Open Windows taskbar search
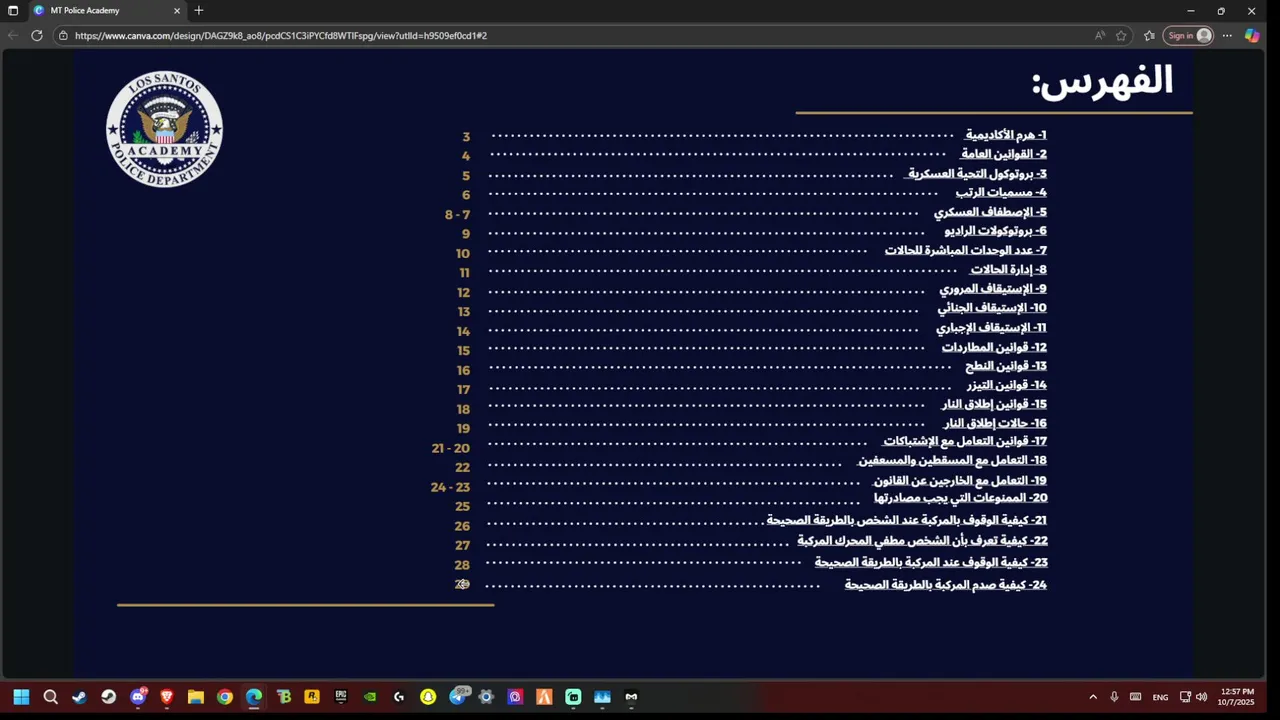The image size is (1280, 720). pos(50,697)
